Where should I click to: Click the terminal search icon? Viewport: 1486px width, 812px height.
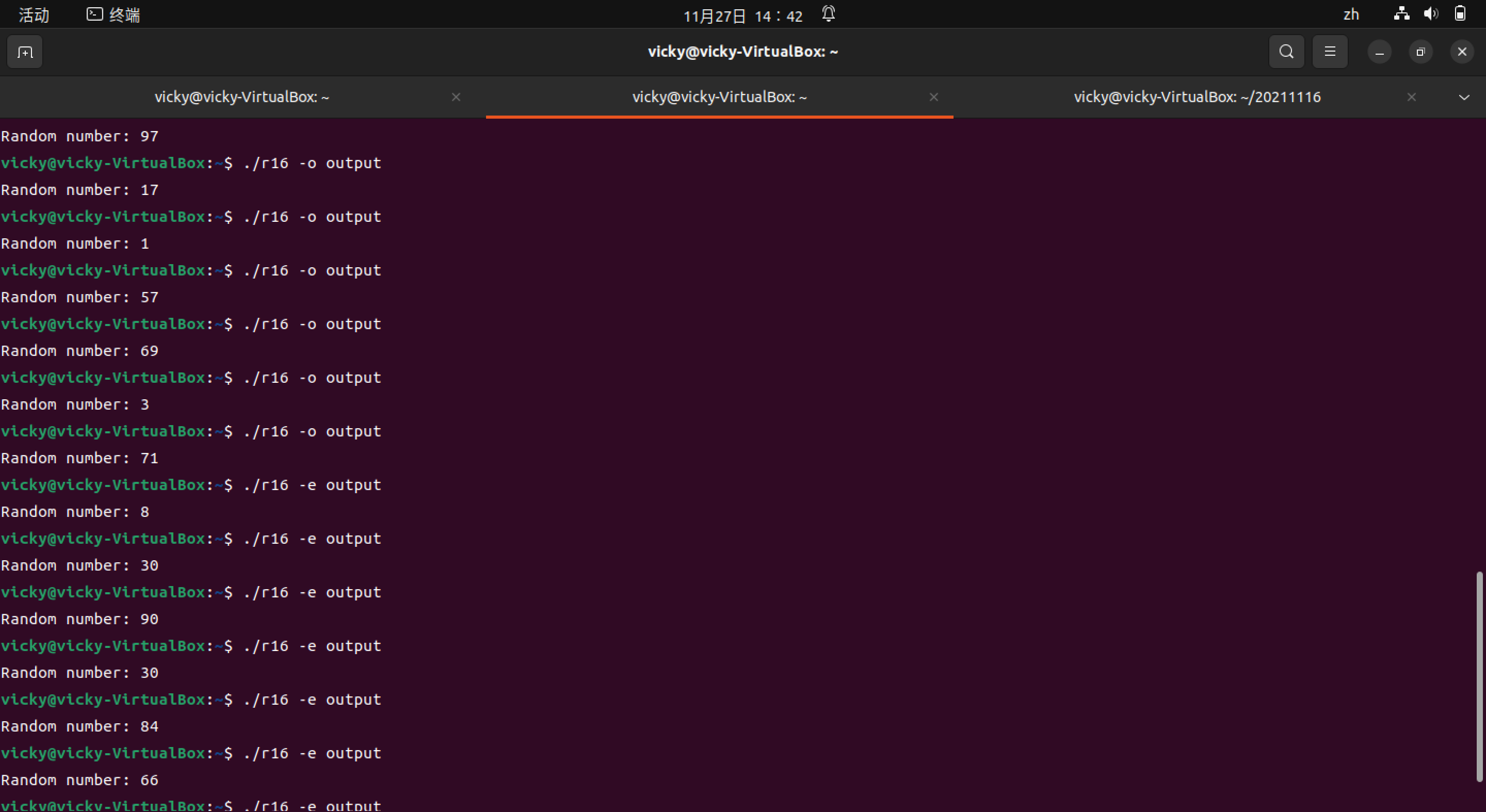pyautogui.click(x=1286, y=52)
